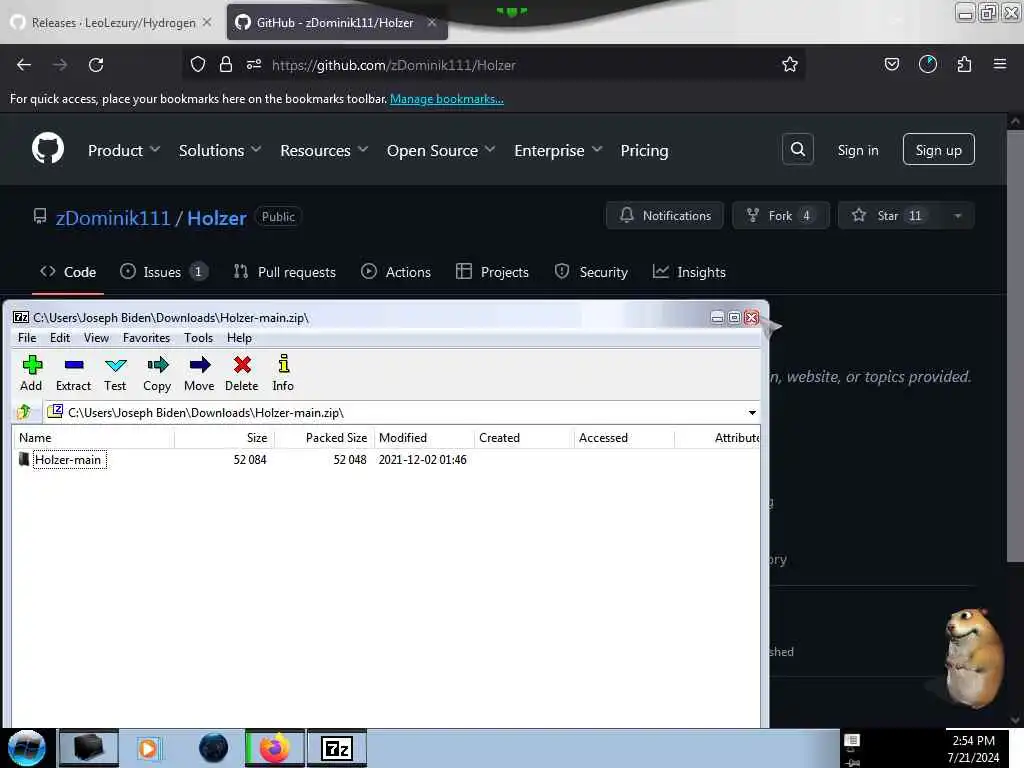Open the 7-Zip Edit menu

(60, 338)
